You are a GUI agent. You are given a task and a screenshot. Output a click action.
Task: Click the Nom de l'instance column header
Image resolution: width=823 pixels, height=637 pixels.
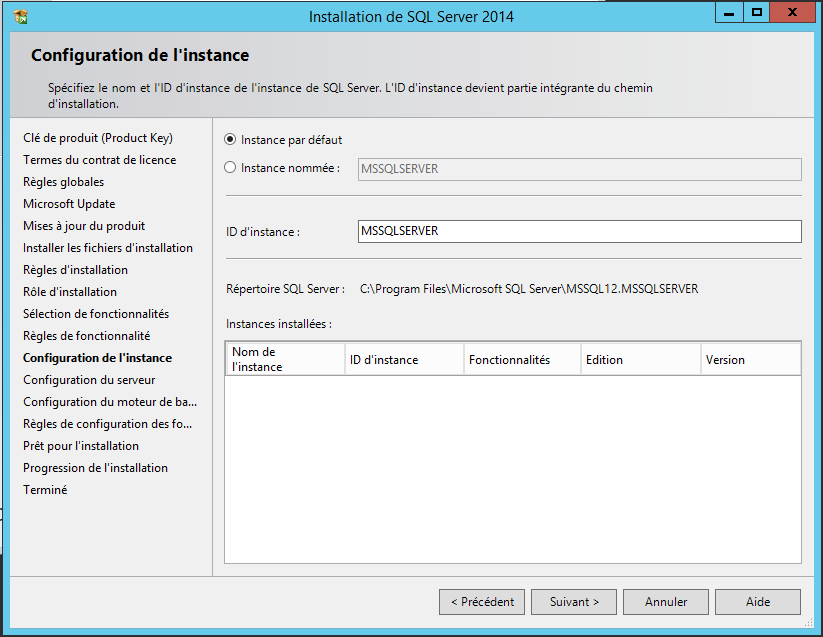click(285, 359)
